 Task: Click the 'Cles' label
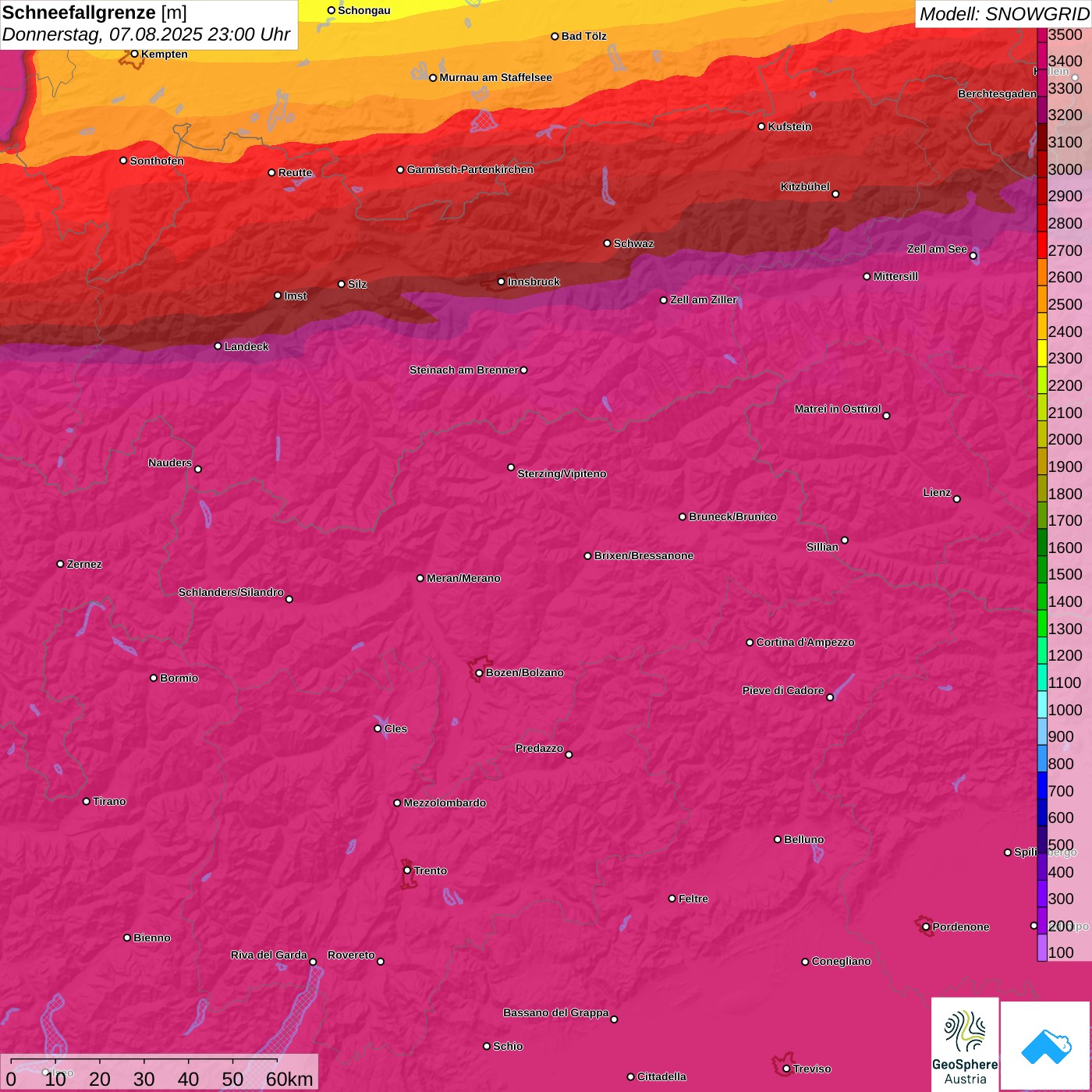click(395, 729)
